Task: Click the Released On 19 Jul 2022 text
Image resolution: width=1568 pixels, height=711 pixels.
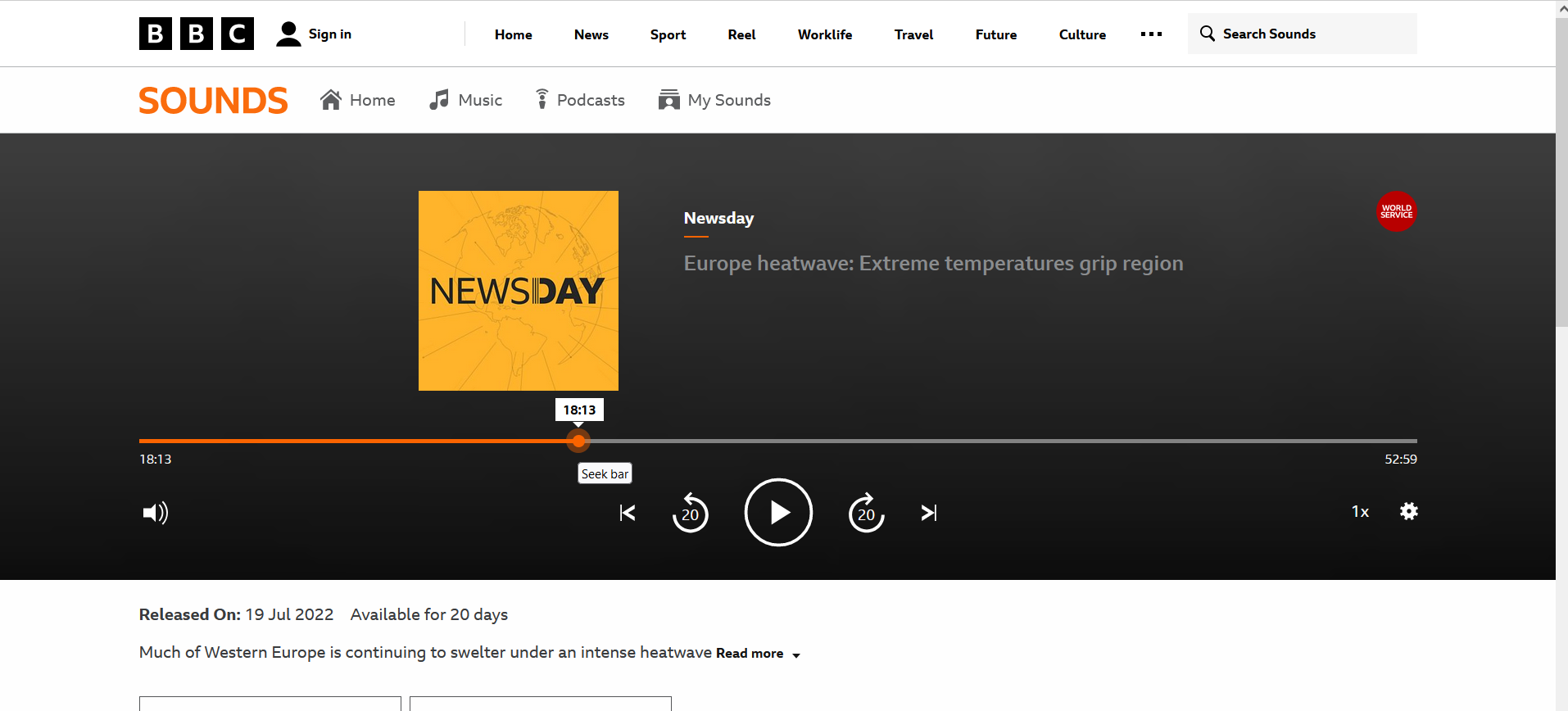Action: (237, 614)
